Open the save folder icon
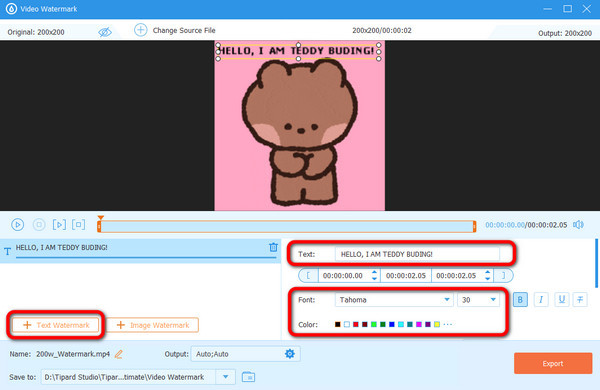This screenshot has width=600, height=390. (248, 377)
